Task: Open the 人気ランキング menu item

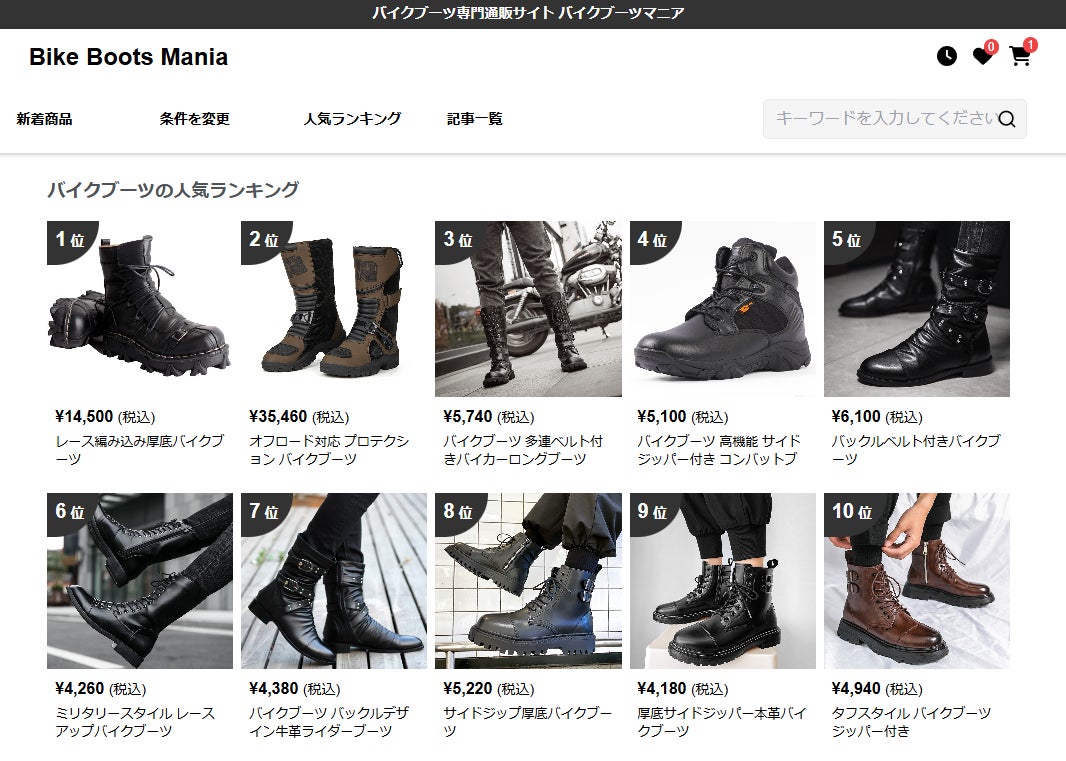Action: 352,119
